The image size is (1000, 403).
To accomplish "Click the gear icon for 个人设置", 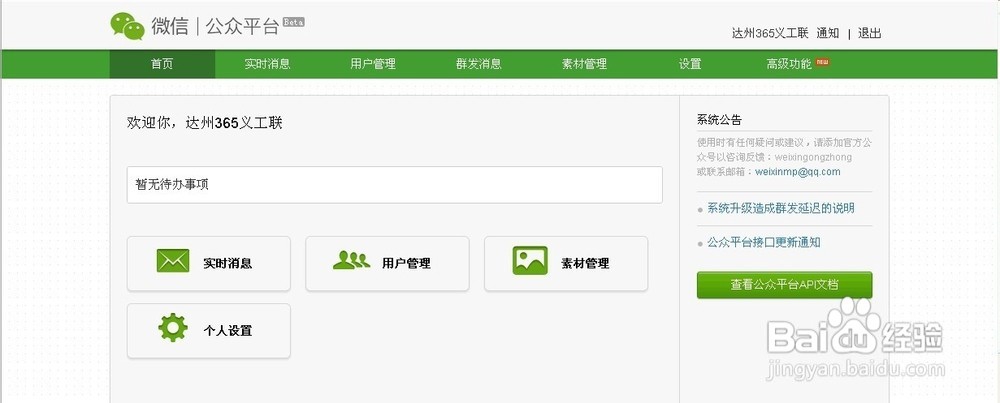I will coord(173,328).
